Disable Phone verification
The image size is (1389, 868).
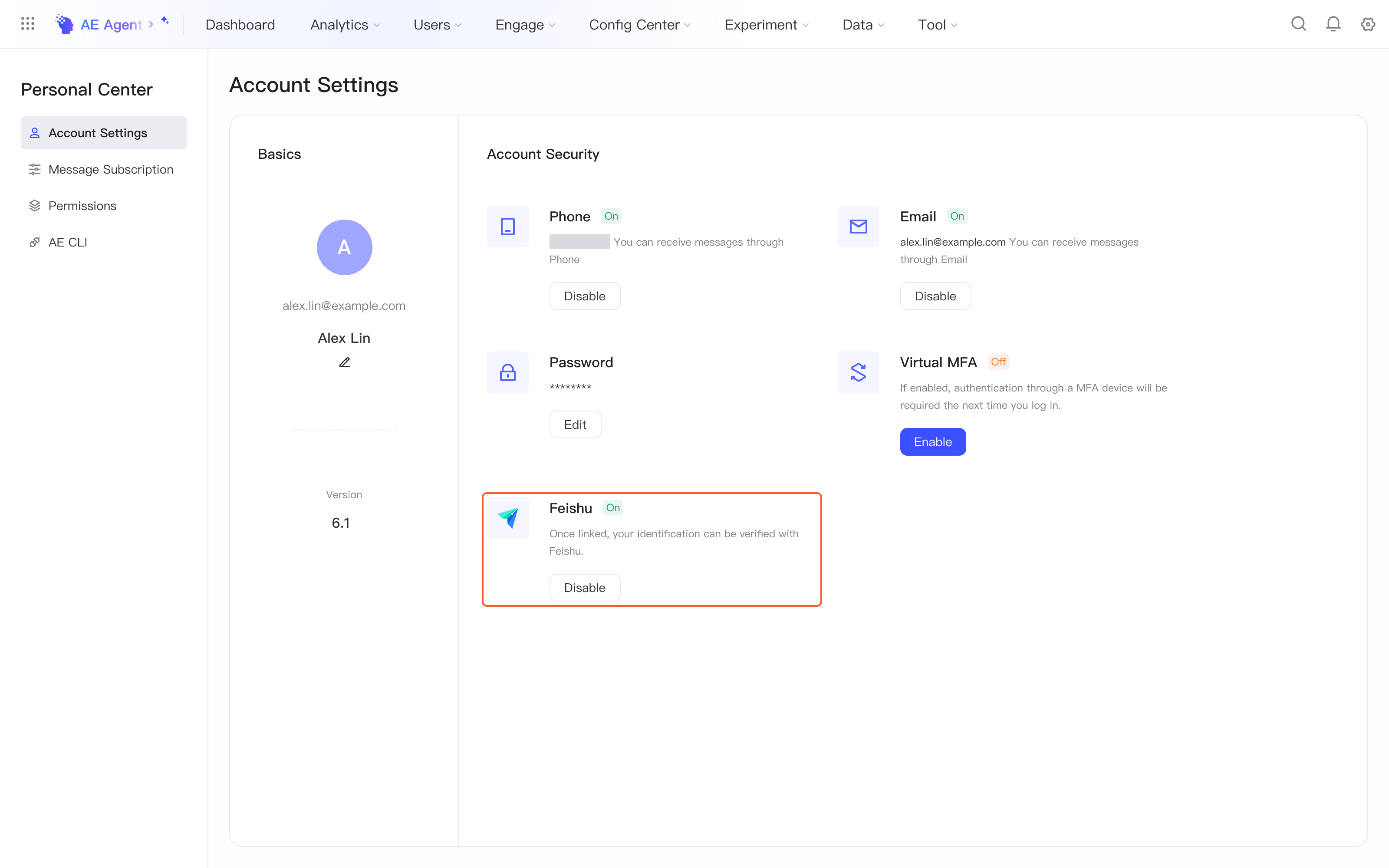coord(585,296)
